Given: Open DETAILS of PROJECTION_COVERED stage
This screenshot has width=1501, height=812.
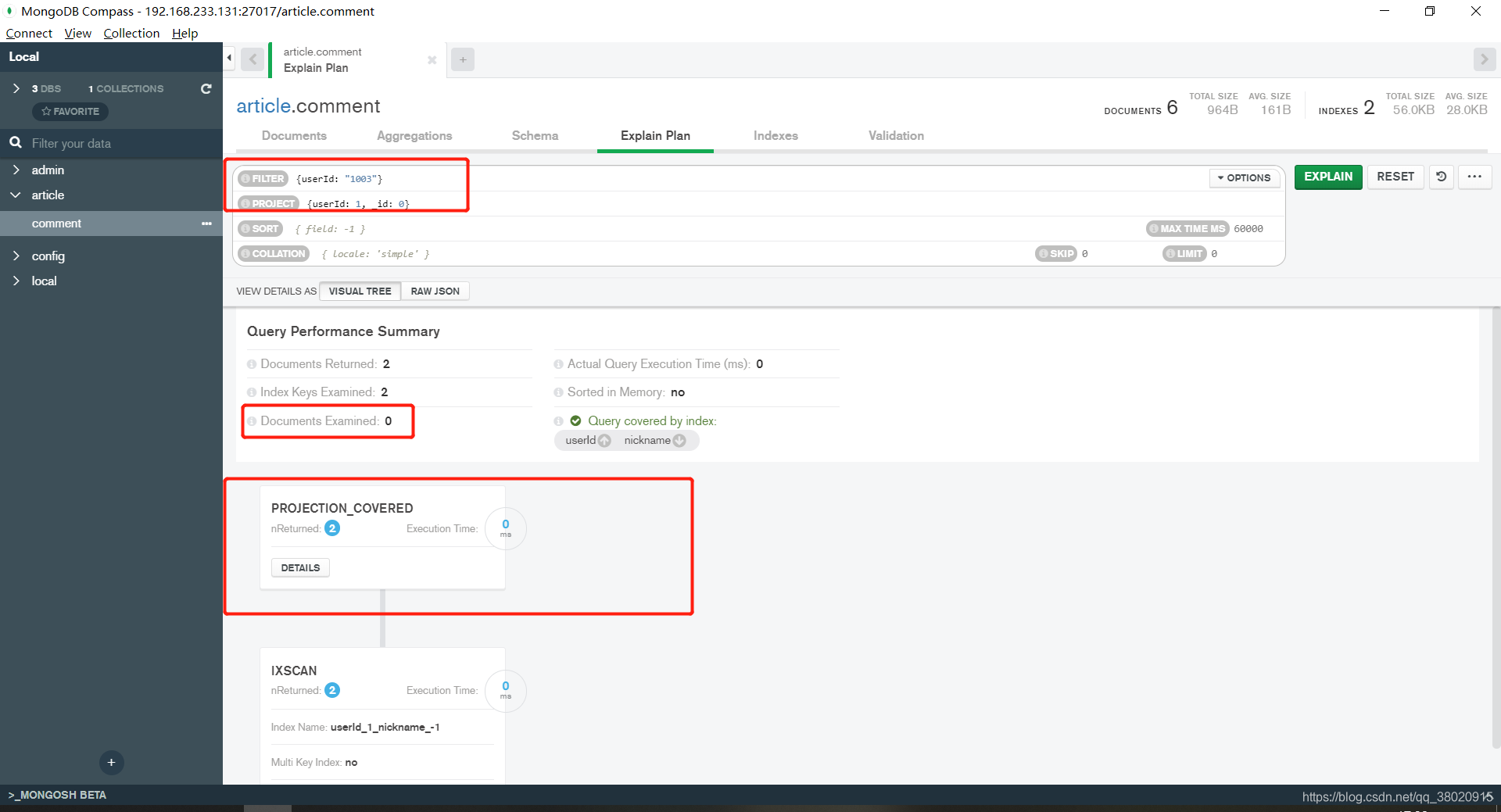Looking at the screenshot, I should pyautogui.click(x=300, y=567).
